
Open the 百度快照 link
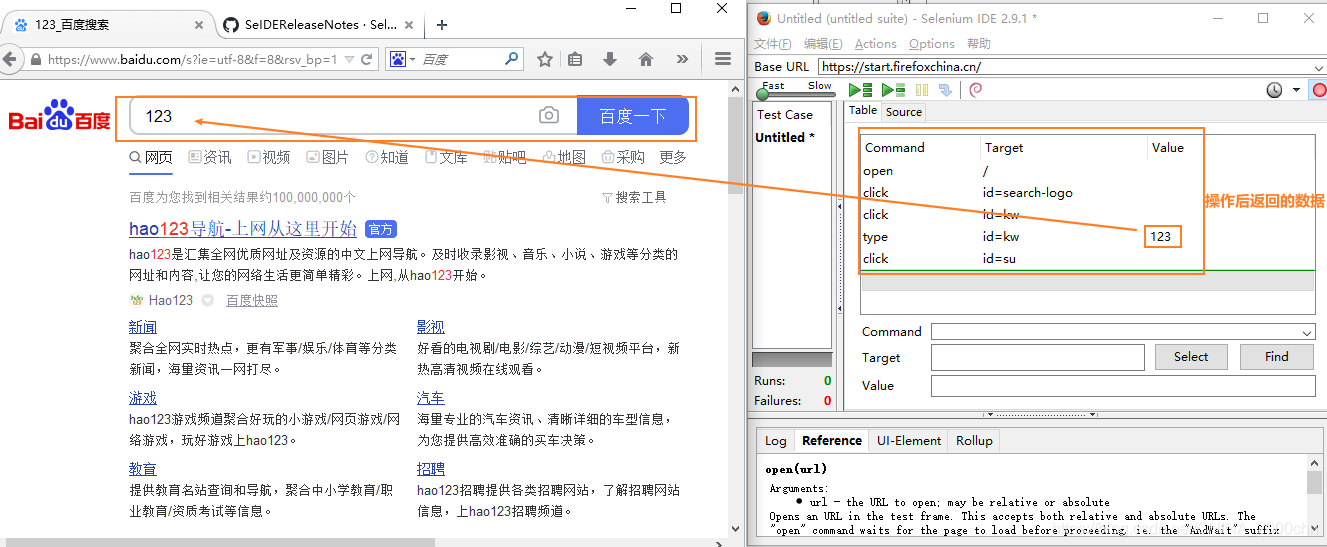(252, 300)
